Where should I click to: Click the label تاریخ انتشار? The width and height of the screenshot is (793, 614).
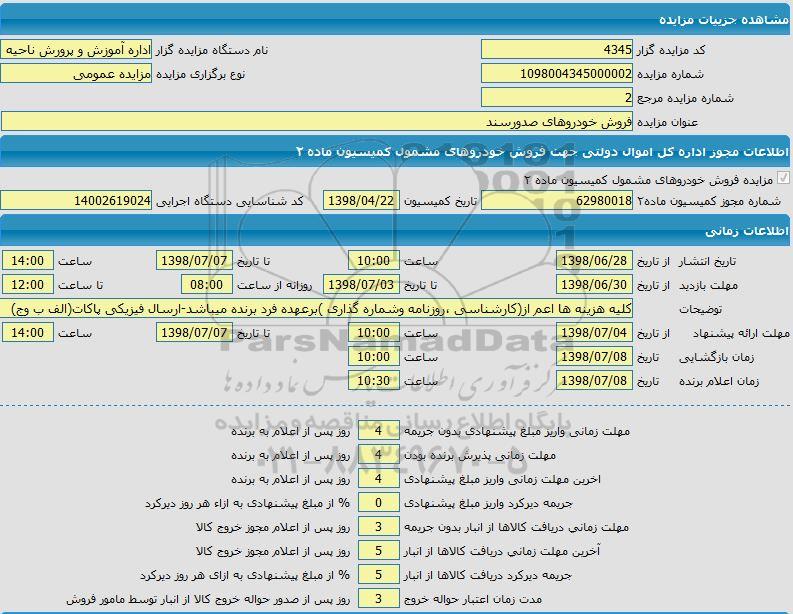click(x=707, y=261)
